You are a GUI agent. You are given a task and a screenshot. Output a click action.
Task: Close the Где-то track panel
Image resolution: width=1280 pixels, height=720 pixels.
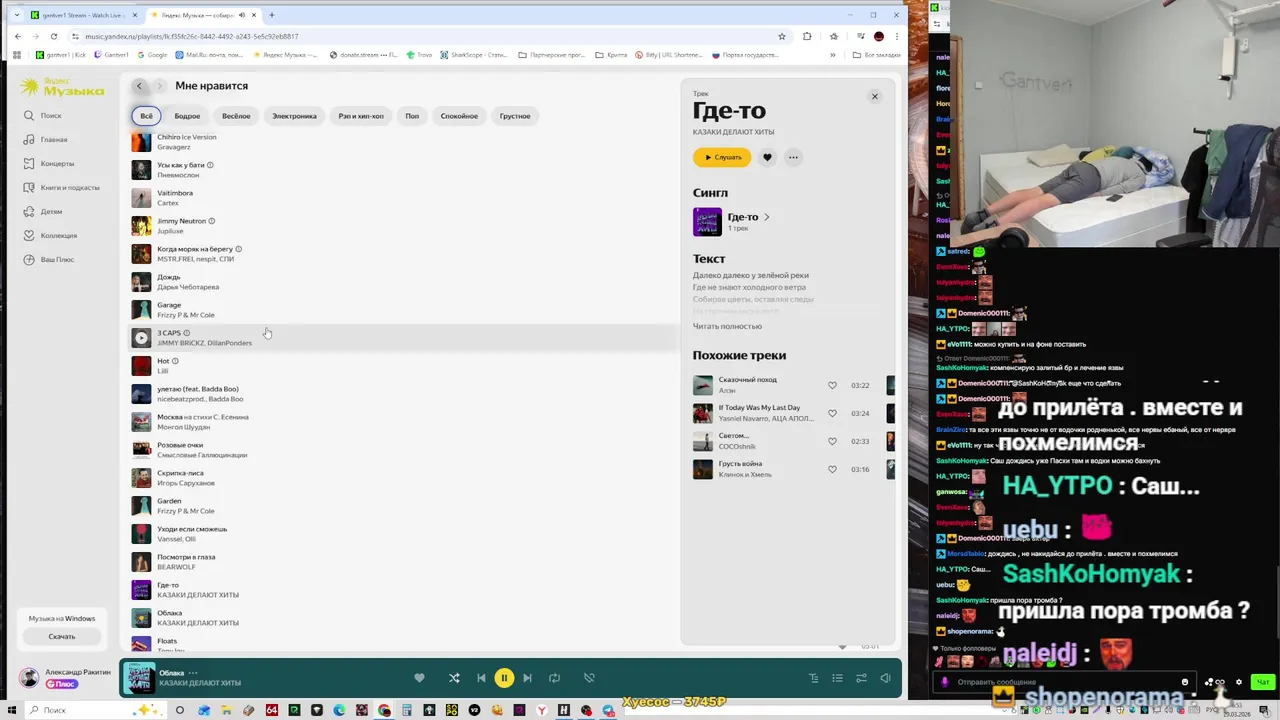click(x=874, y=97)
